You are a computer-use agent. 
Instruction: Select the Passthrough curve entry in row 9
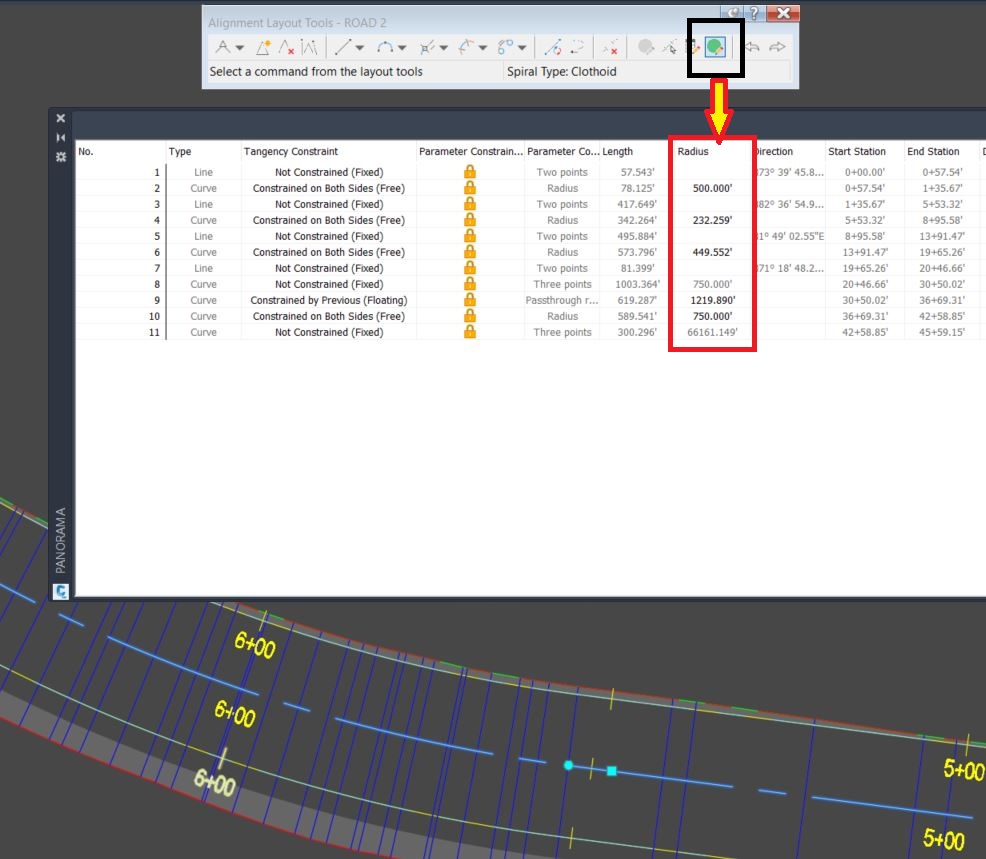pyautogui.click(x=561, y=300)
